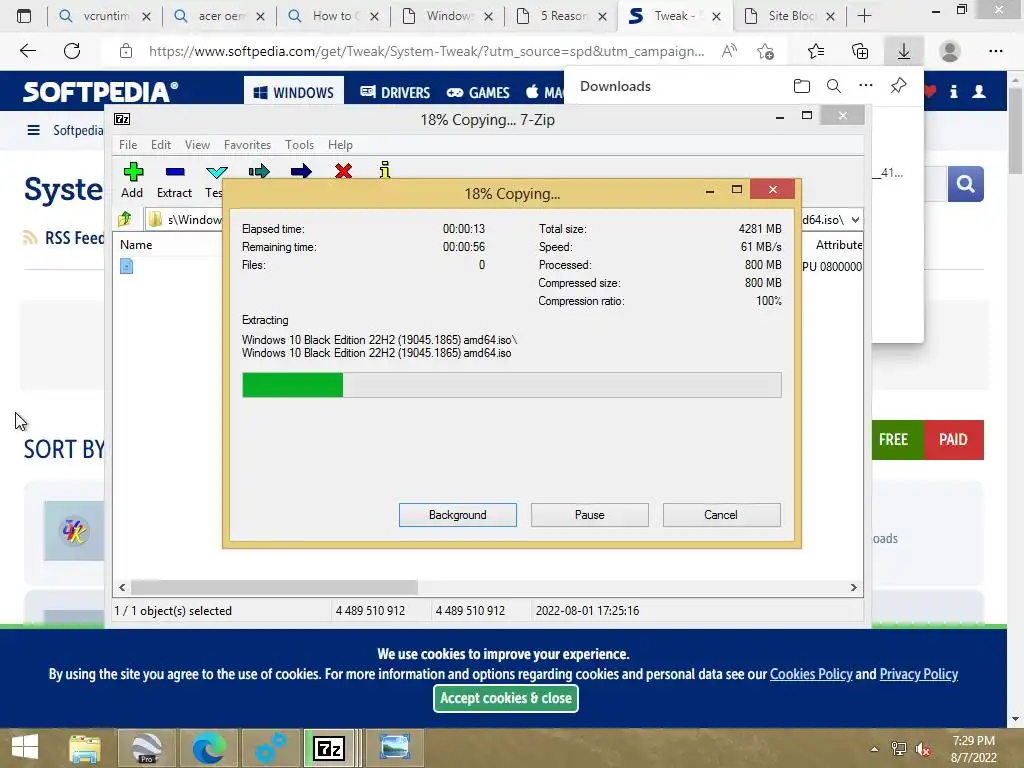1024x768 pixels.
Task: Select the PAID filter button
Action: (953, 440)
